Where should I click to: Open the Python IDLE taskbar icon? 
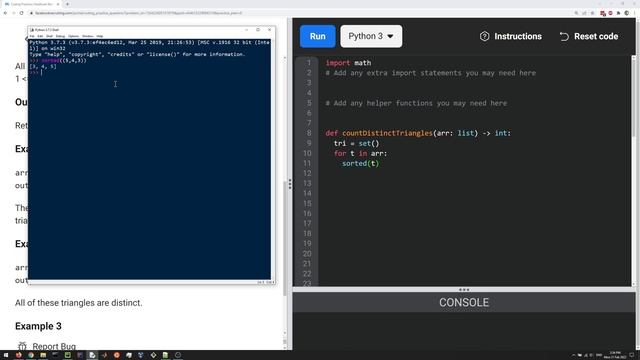point(92,355)
